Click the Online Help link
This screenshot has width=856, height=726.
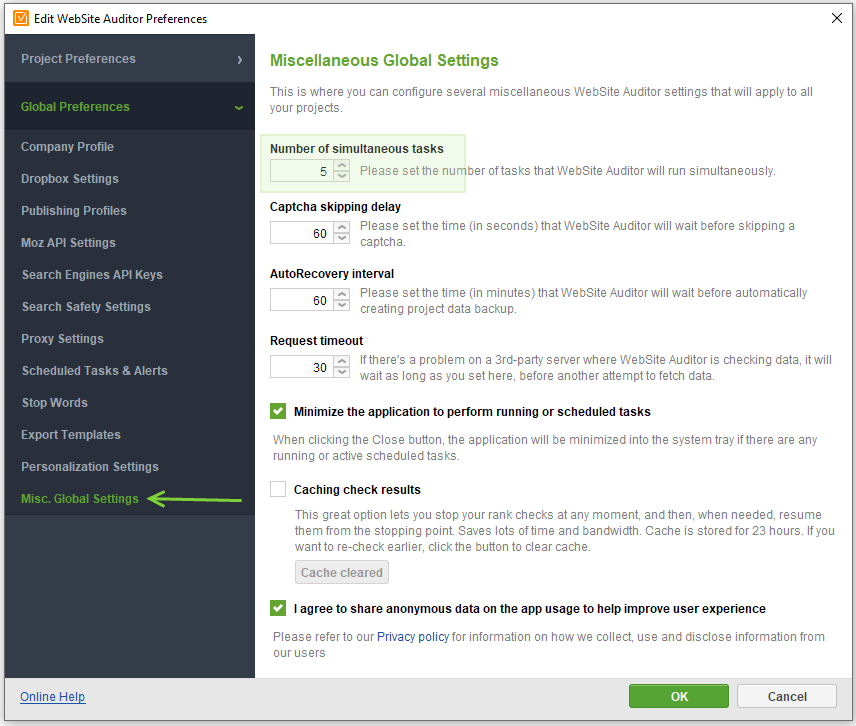tap(52, 697)
